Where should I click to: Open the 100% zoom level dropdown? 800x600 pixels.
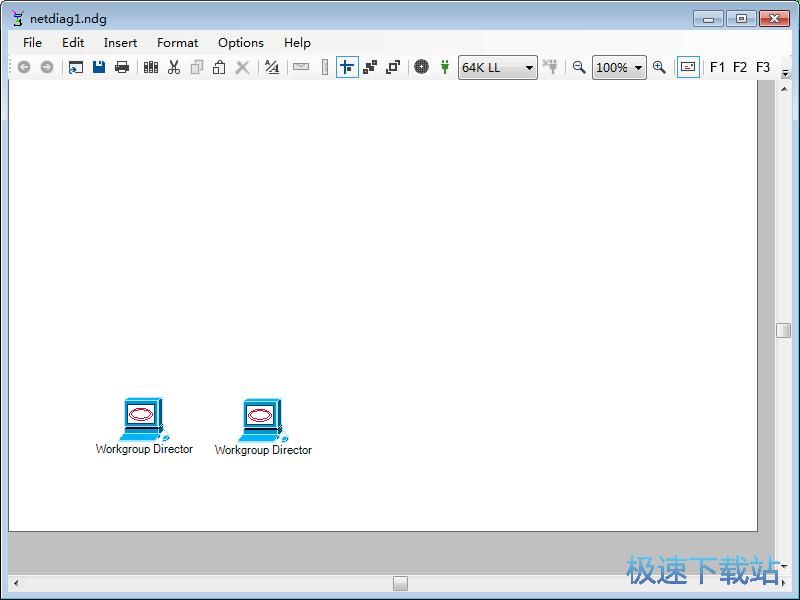click(619, 67)
